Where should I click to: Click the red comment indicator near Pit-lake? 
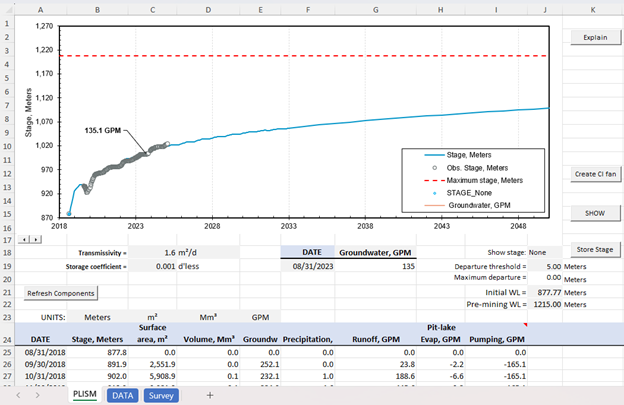(525, 325)
